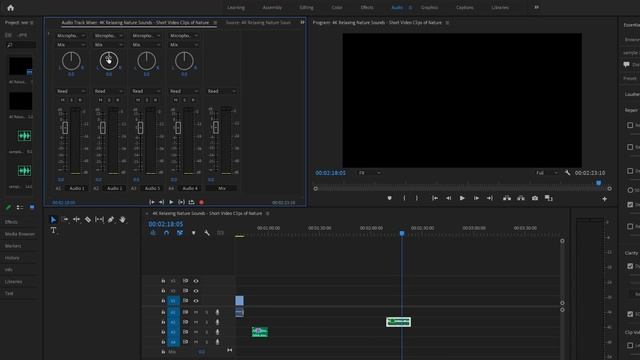The width and height of the screenshot is (640, 360).
Task: Click red Record button in Audio Track Mixer
Action: coord(201,202)
